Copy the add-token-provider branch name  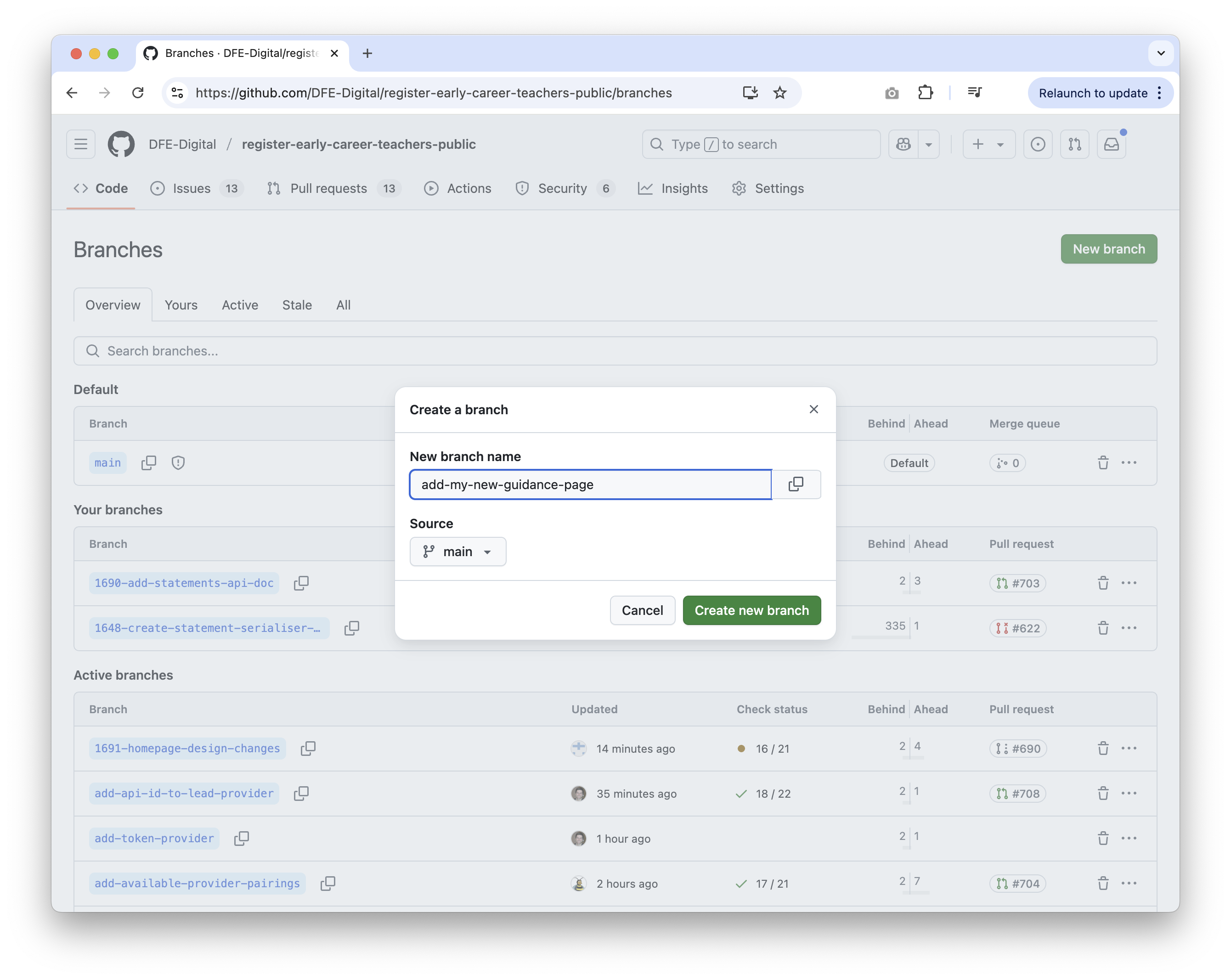point(242,838)
